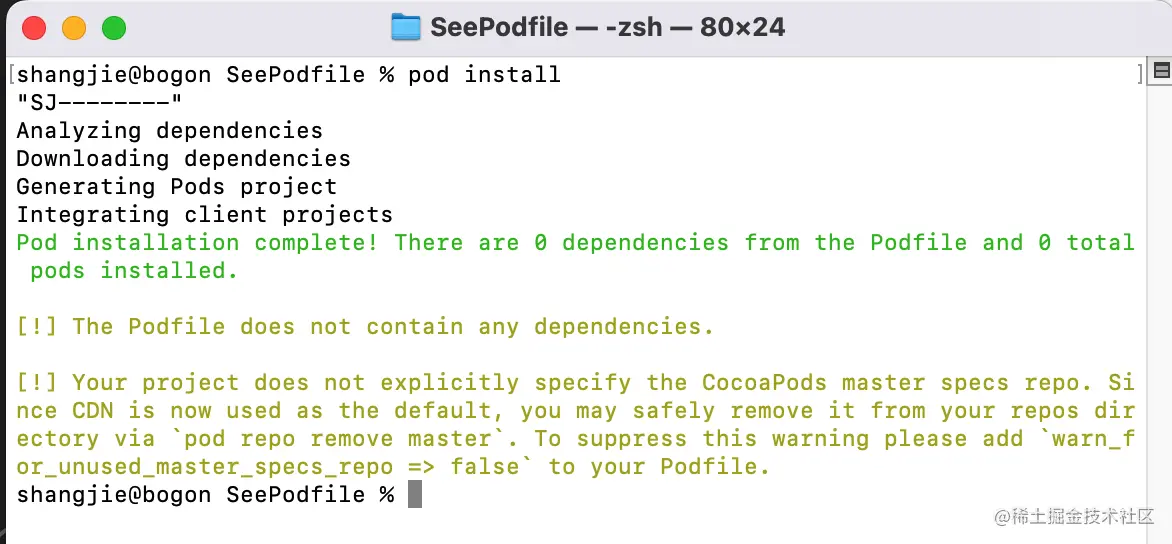This screenshot has height=544, width=1172.
Task: Click the window title "SeePodfile — -zsh — 80×24"
Action: 607,28
